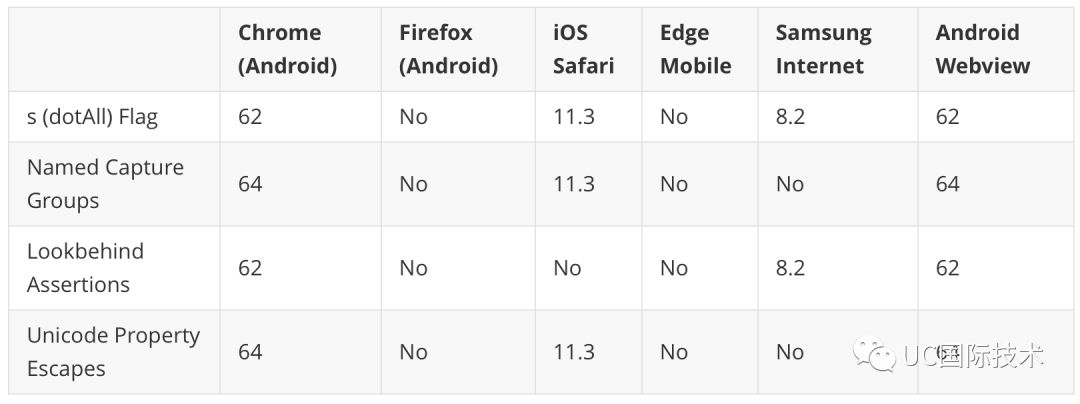The height and width of the screenshot is (404, 1080).
Task: Click the Unicode Property Escapes row label
Action: [114, 352]
